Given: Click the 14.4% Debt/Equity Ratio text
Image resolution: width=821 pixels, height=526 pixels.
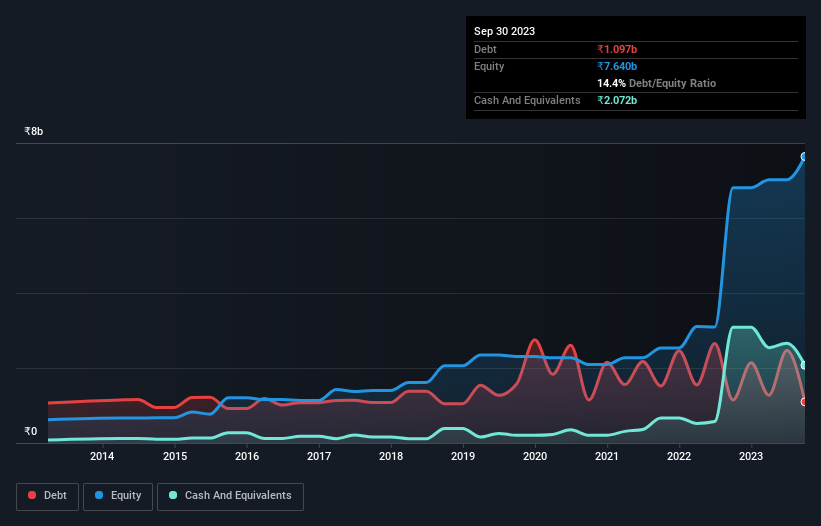Looking at the screenshot, I should tap(657, 83).
